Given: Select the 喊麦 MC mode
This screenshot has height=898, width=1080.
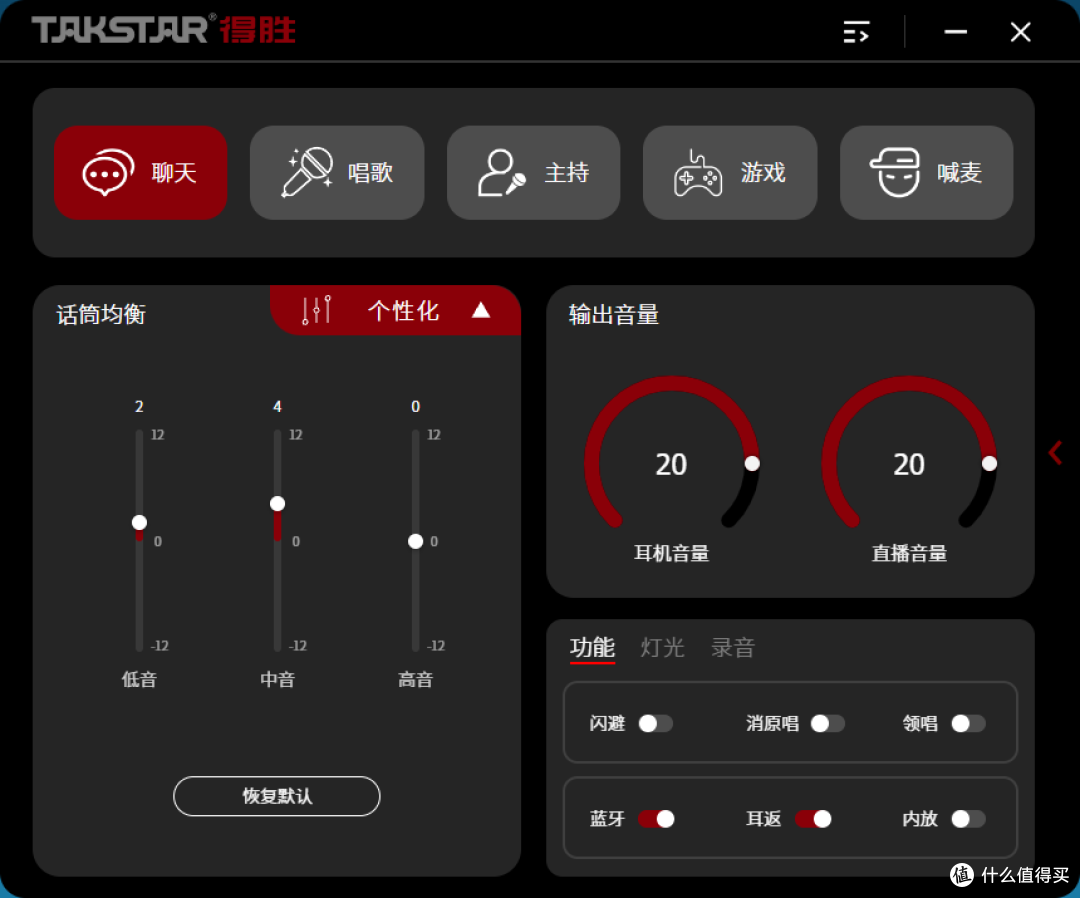Looking at the screenshot, I should tap(926, 173).
